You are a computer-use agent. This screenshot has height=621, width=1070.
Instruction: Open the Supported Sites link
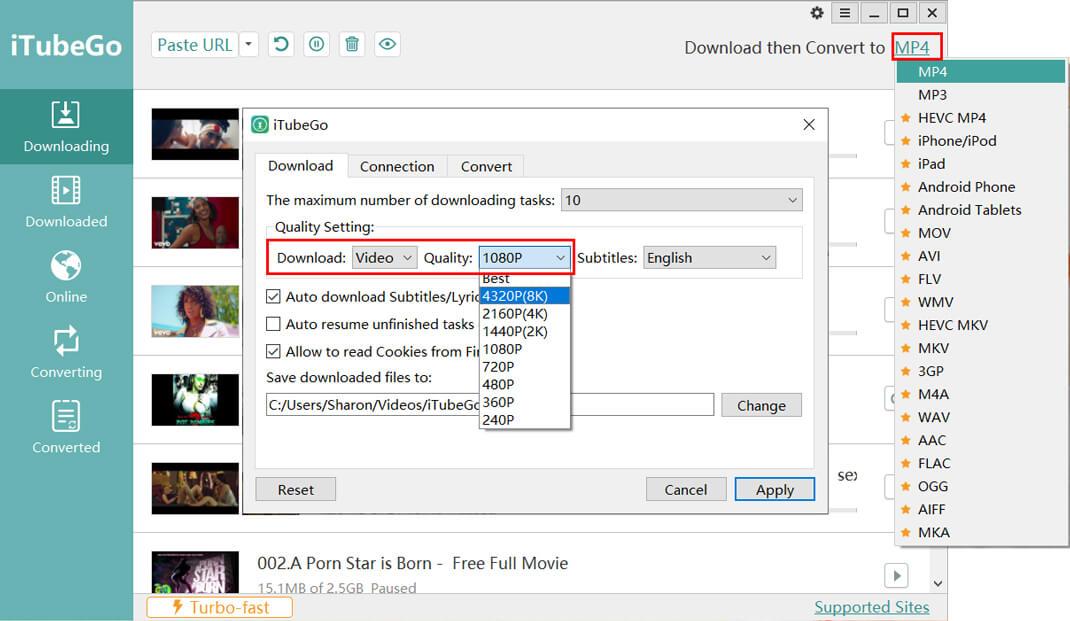coord(871,607)
